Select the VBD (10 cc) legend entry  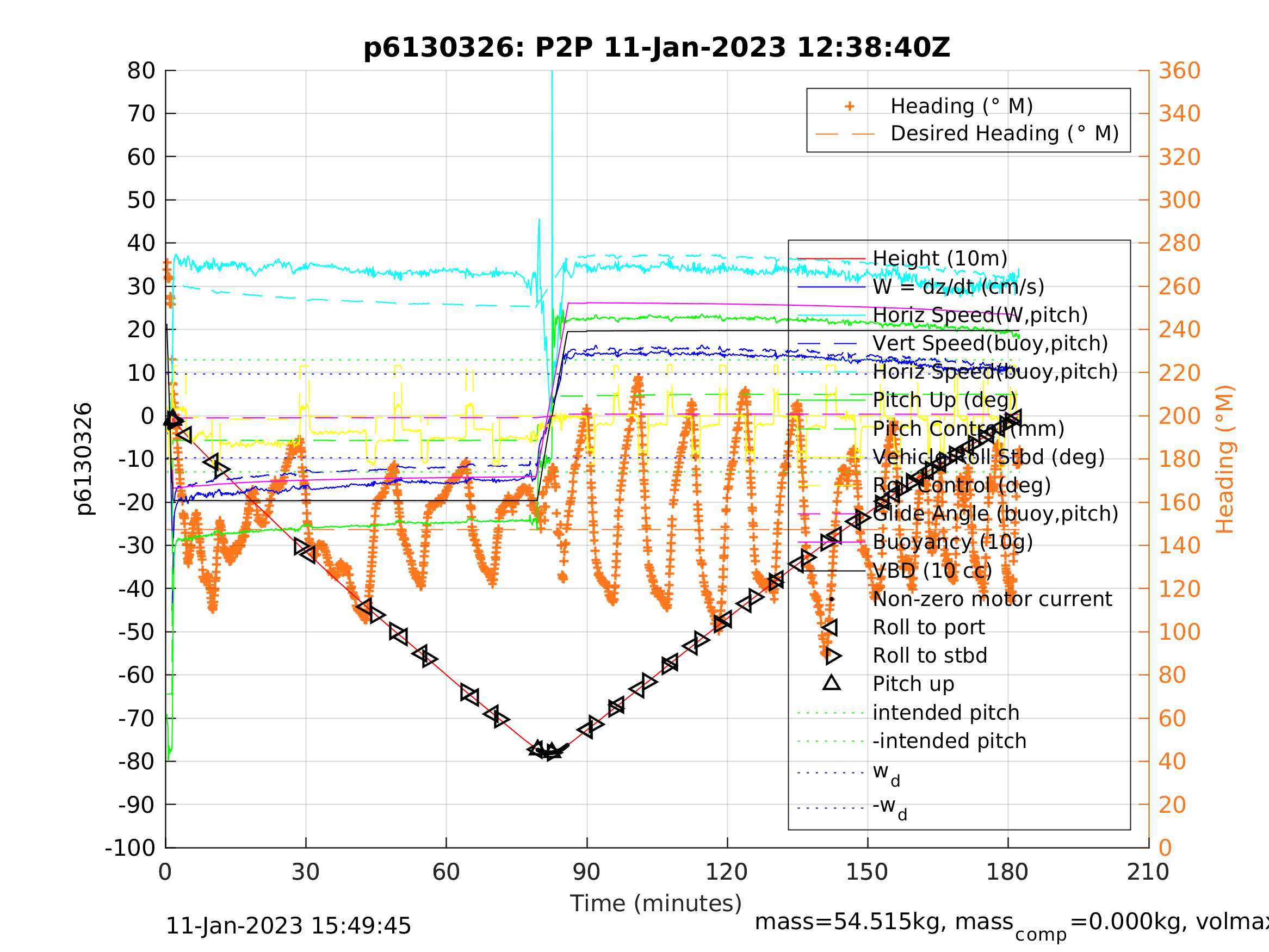click(932, 571)
